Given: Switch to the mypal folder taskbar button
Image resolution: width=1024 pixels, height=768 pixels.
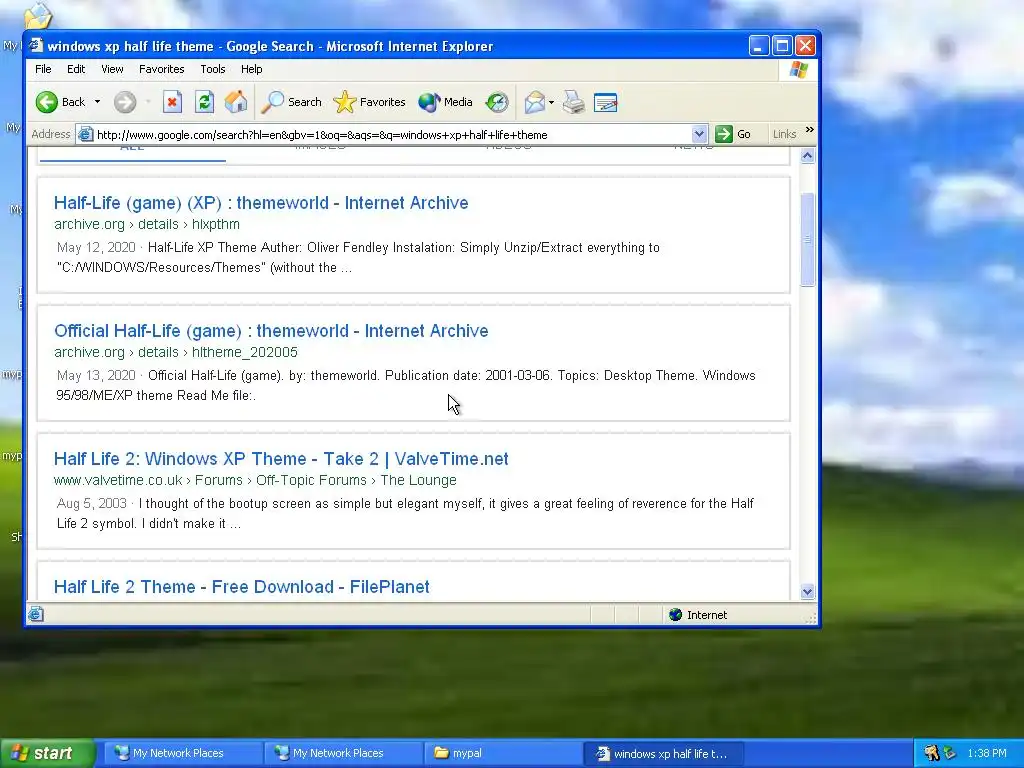Looking at the screenshot, I should tap(502, 753).
